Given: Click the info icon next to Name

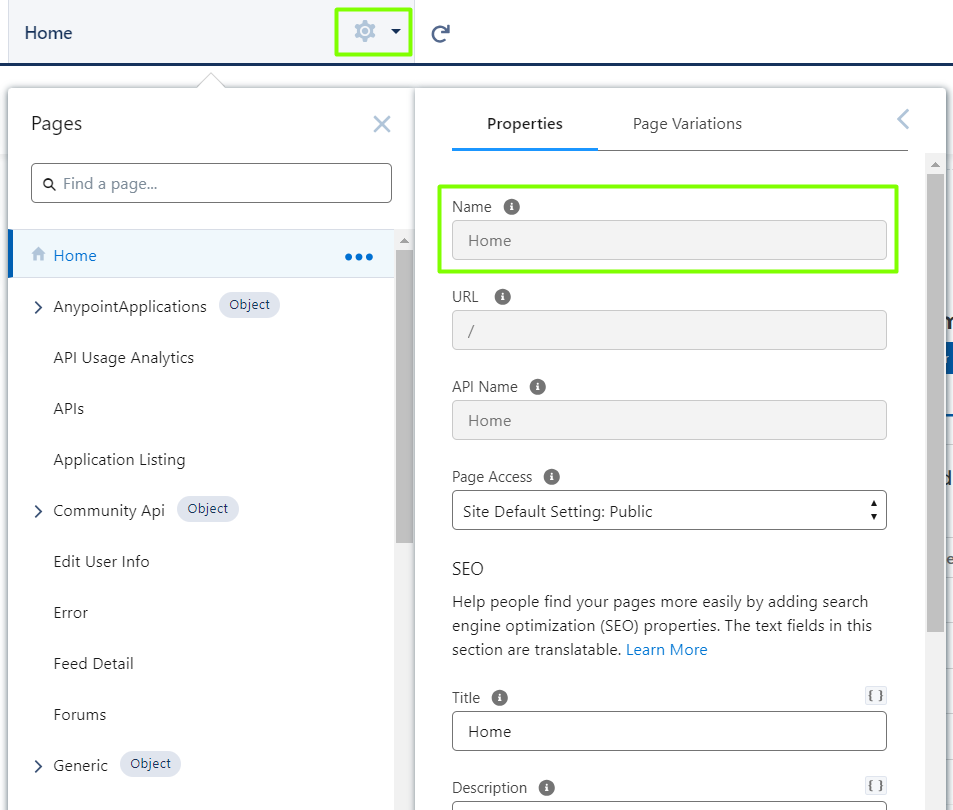Looking at the screenshot, I should coord(512,207).
